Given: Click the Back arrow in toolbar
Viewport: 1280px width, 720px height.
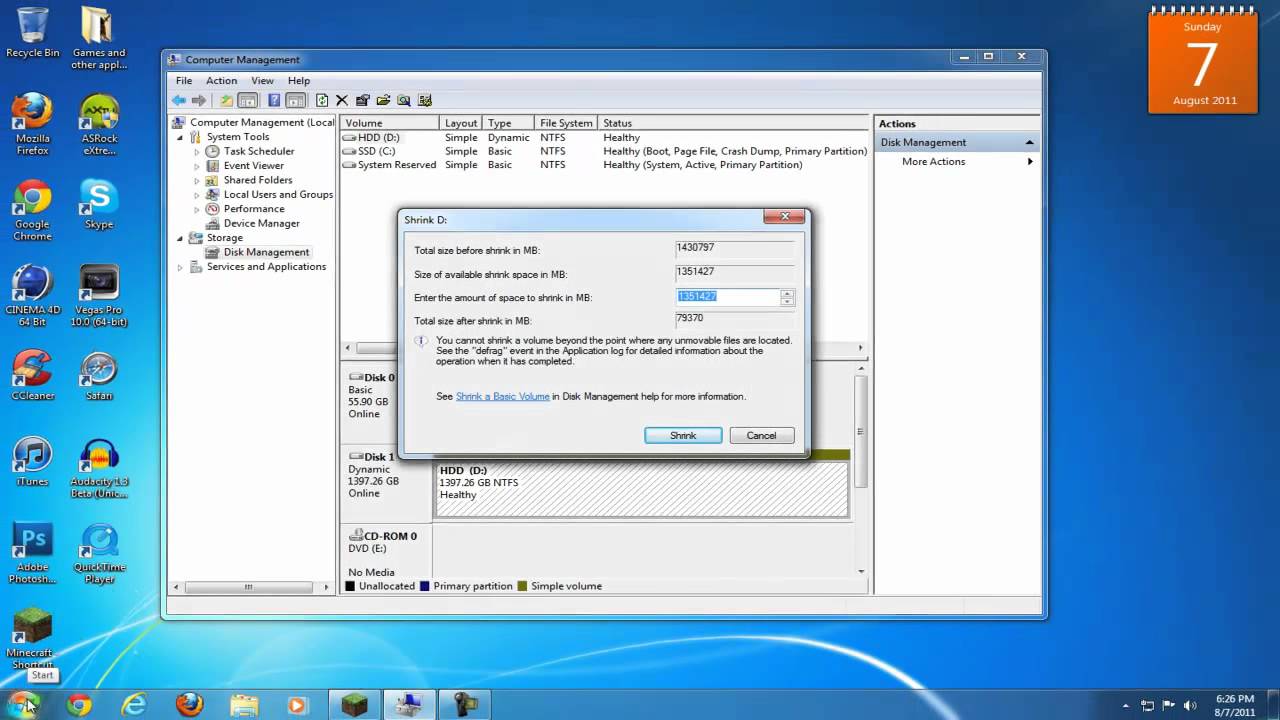Looking at the screenshot, I should point(178,100).
